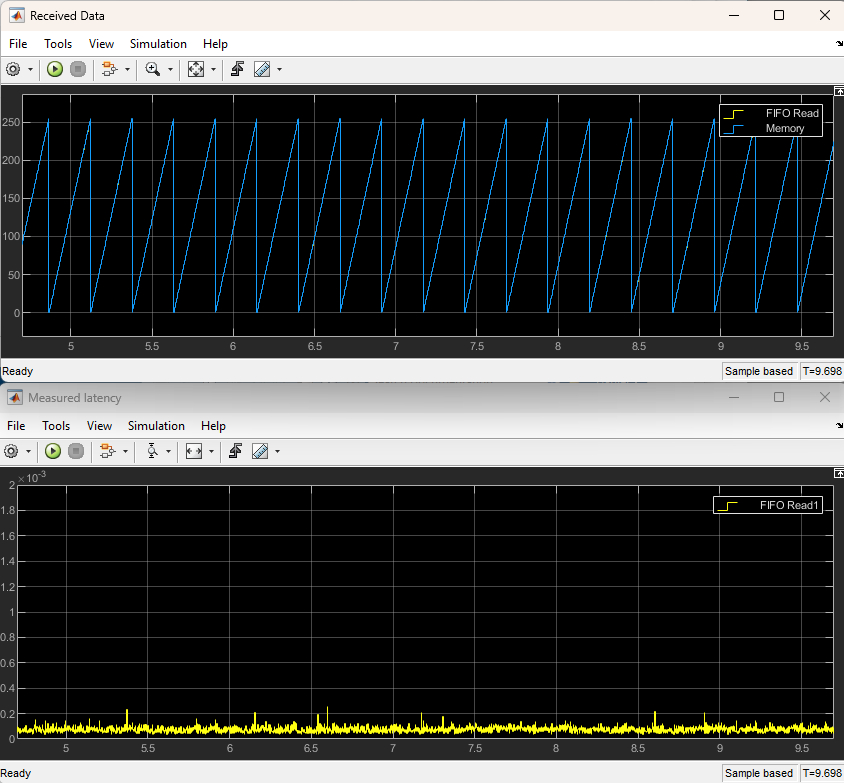Click maximize axes icon at Received Data plot corner
Viewport: 844px width, 783px height.
point(839,91)
